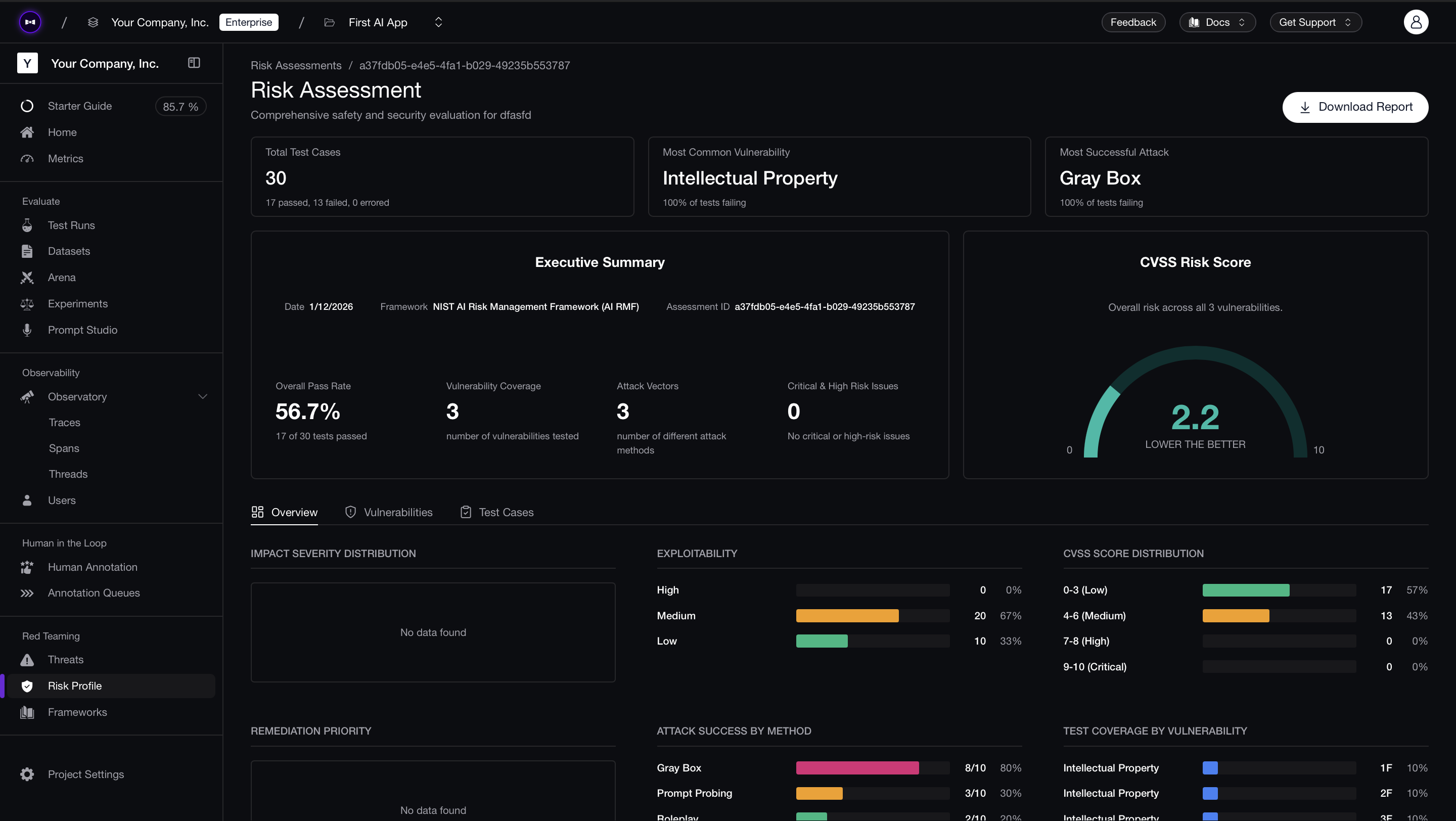Collapse the Observatory section chevron
Viewport: 1456px width, 821px height.
click(203, 397)
